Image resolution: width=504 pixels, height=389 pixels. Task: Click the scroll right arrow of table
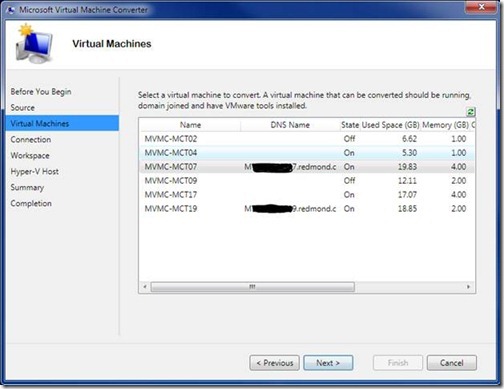point(468,287)
